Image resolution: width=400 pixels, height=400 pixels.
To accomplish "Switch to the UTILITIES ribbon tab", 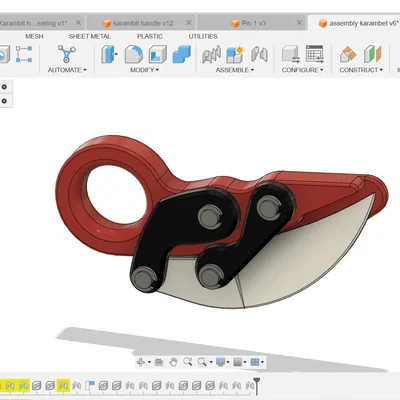I will tap(203, 36).
